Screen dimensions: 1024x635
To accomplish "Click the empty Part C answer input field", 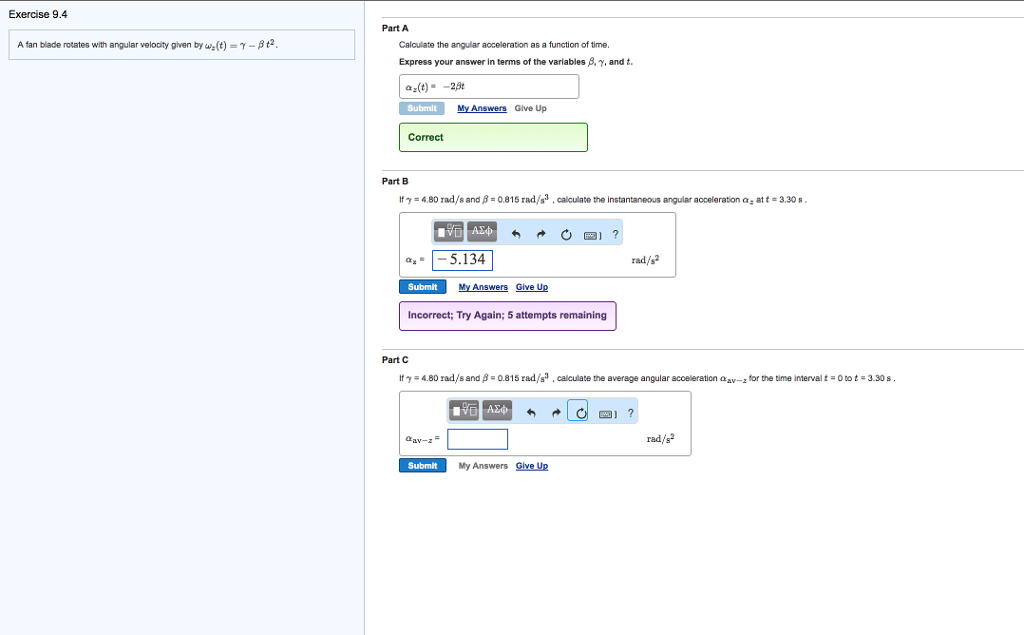I will (478, 438).
